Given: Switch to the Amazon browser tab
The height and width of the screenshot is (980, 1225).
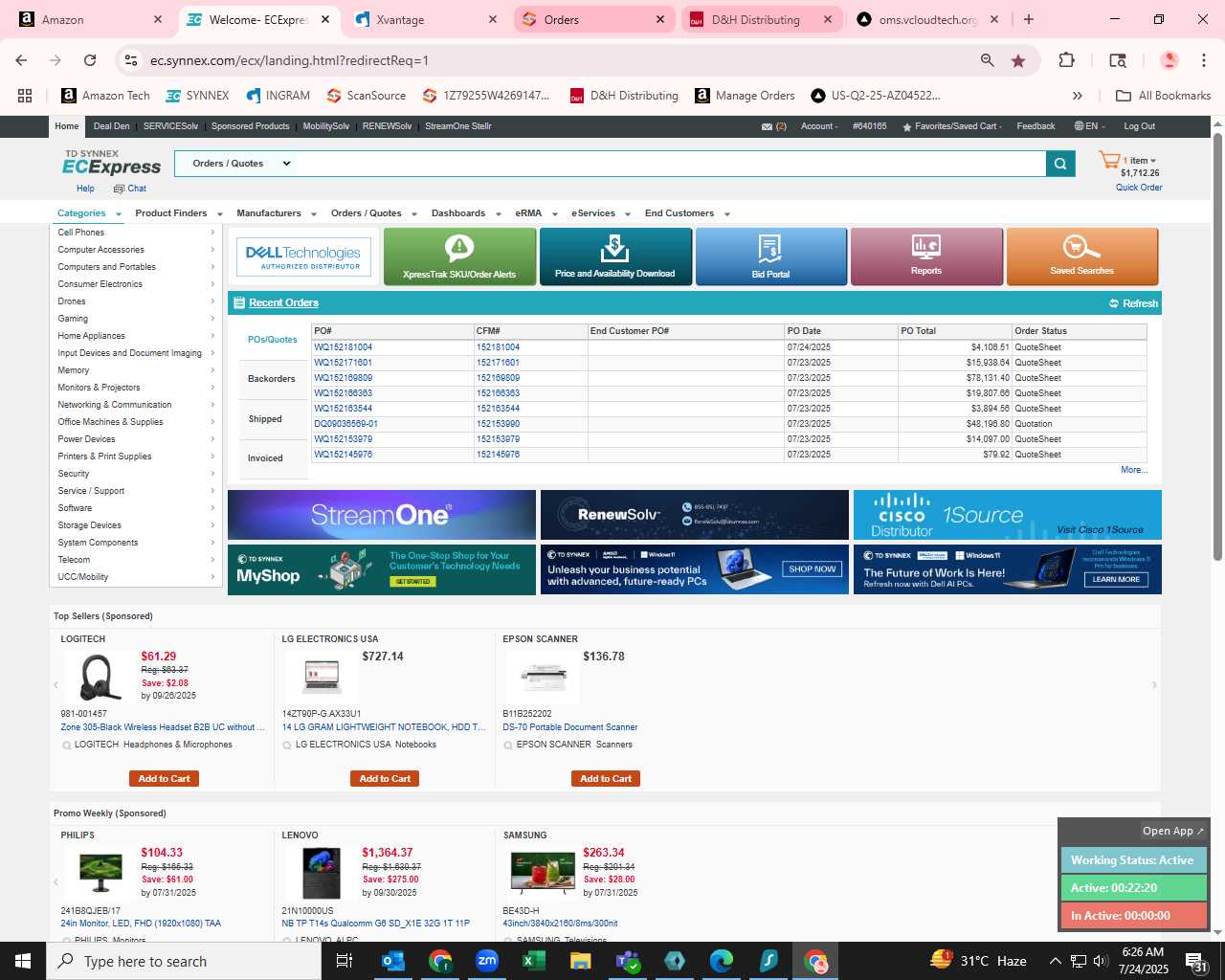Looking at the screenshot, I should click(88, 19).
